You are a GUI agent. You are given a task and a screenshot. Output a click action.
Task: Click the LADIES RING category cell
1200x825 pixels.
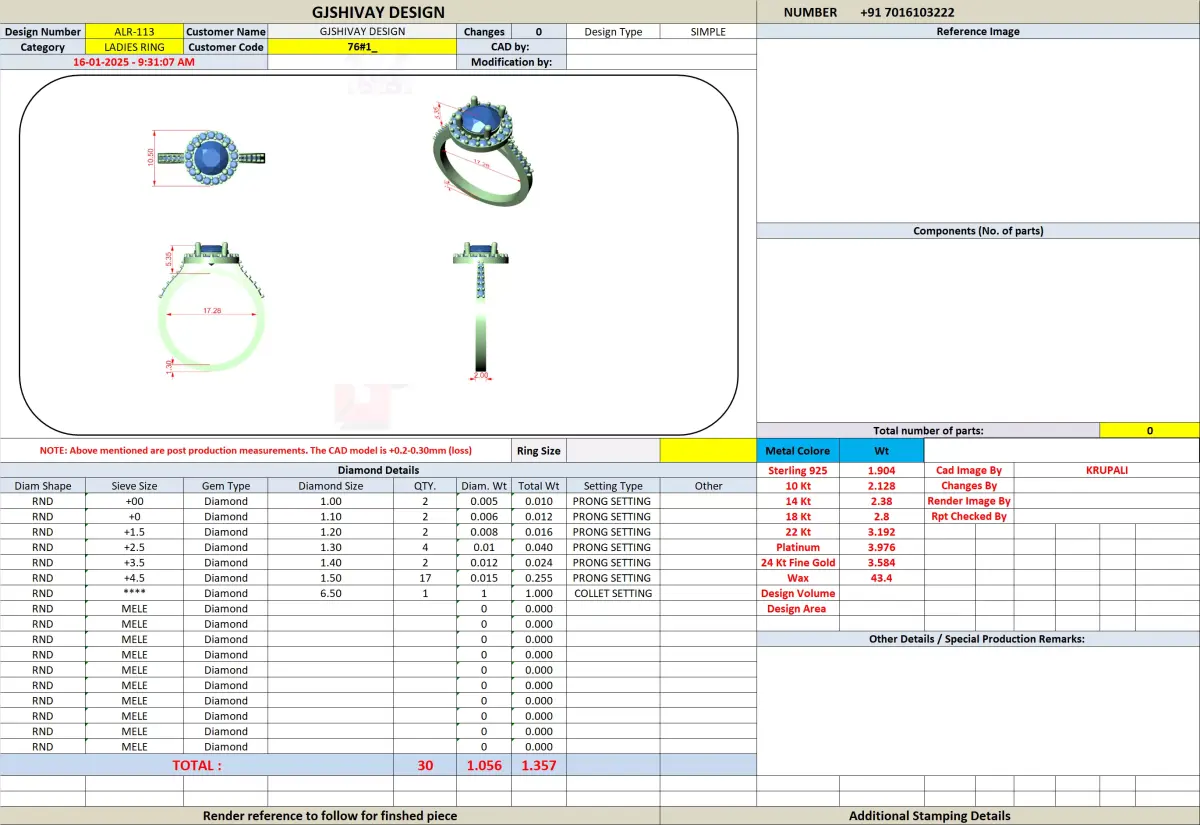click(134, 47)
